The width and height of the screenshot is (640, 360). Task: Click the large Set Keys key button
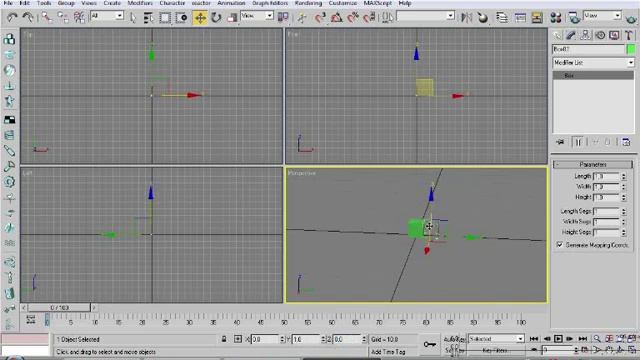click(x=429, y=344)
